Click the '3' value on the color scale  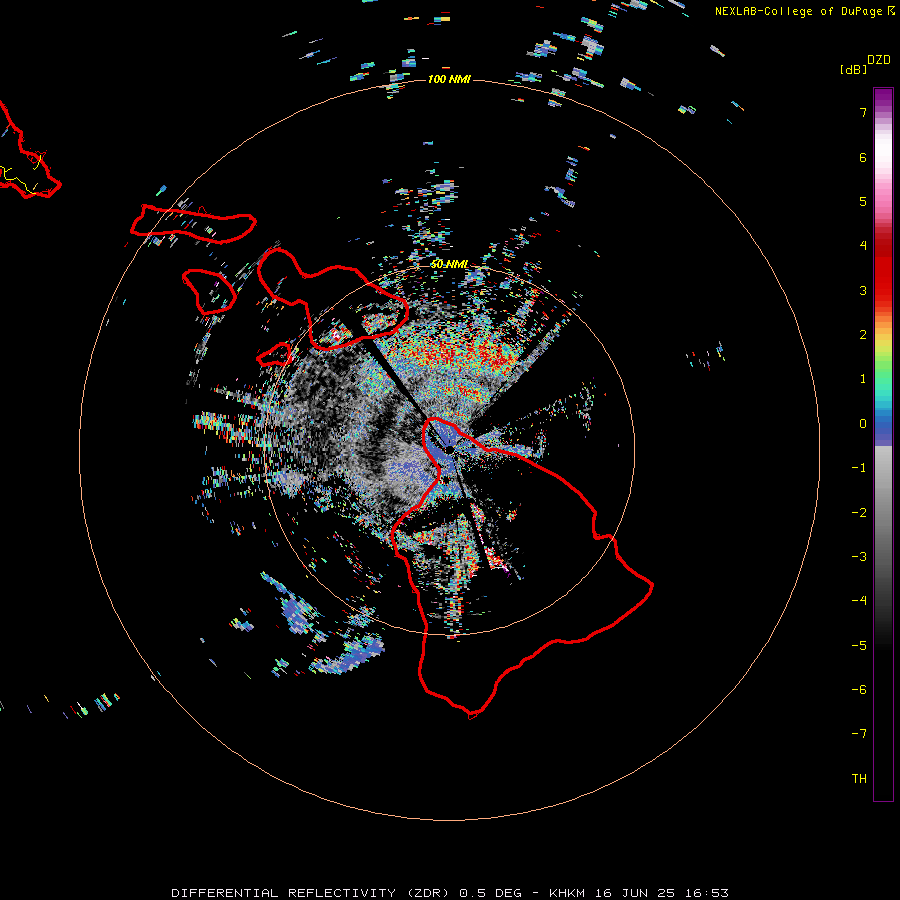click(863, 290)
